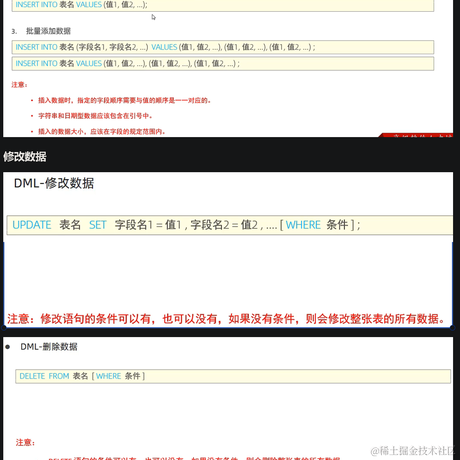This screenshot has height=460, width=460.
Task: Click the 'UPDATE 表名 SET' syntax box
Action: click(x=229, y=225)
